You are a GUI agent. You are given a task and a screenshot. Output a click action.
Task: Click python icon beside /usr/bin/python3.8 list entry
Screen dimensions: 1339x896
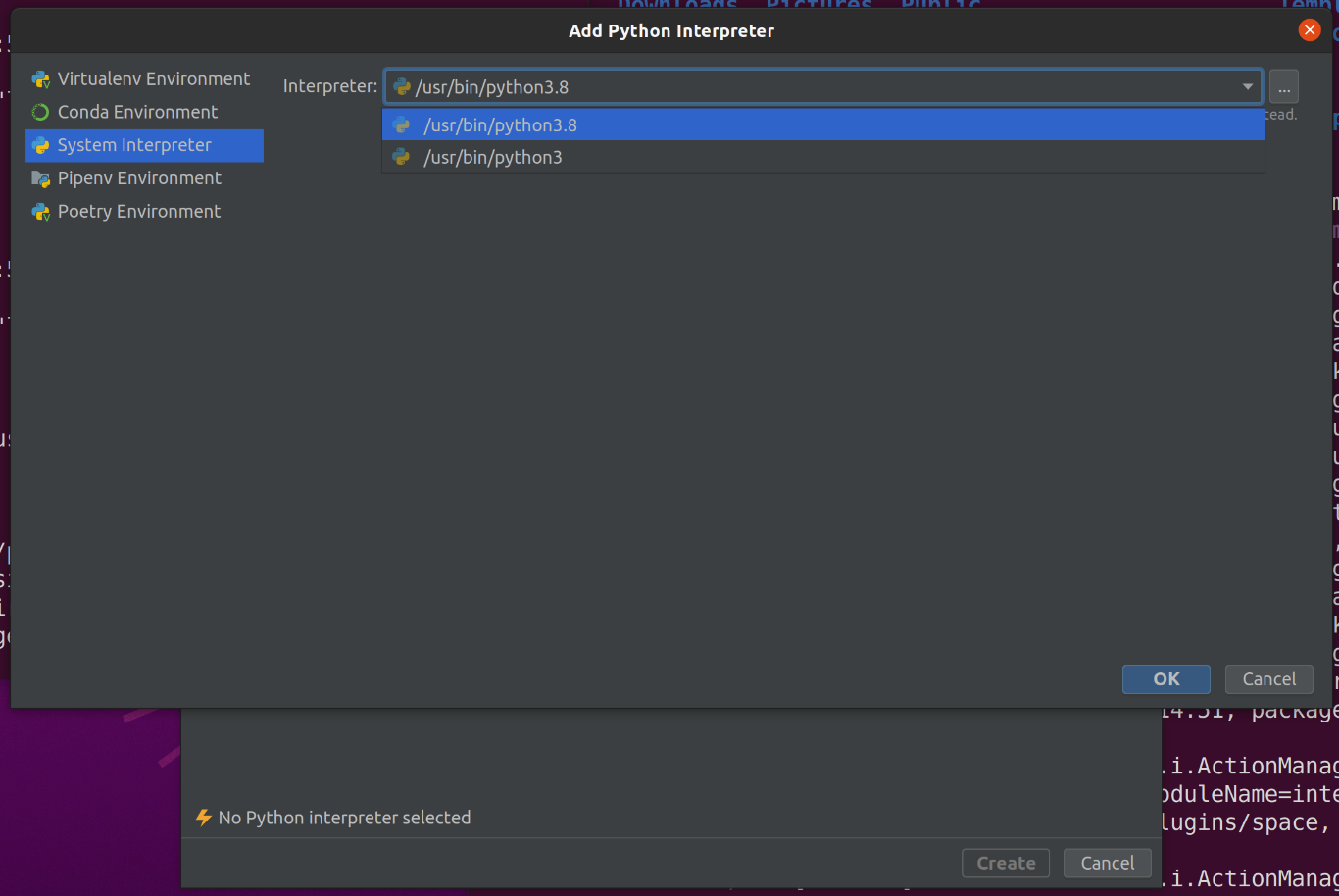[401, 124]
